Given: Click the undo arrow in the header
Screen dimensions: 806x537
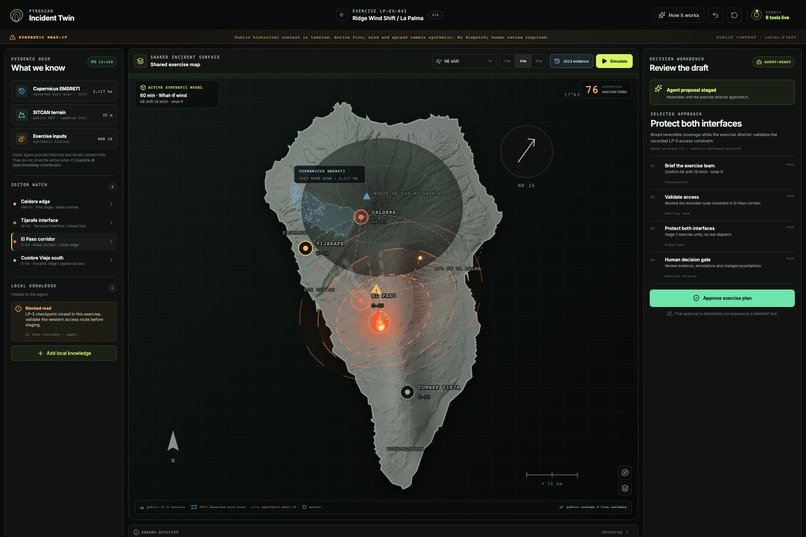Looking at the screenshot, I should 715,15.
